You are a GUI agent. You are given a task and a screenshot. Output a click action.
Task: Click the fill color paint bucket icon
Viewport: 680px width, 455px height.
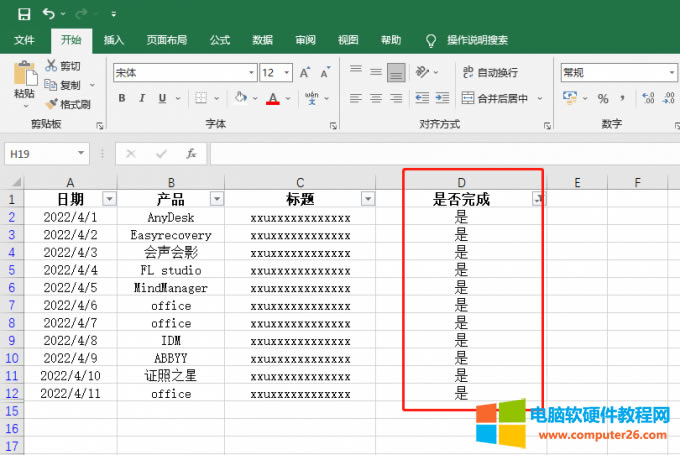click(x=240, y=98)
